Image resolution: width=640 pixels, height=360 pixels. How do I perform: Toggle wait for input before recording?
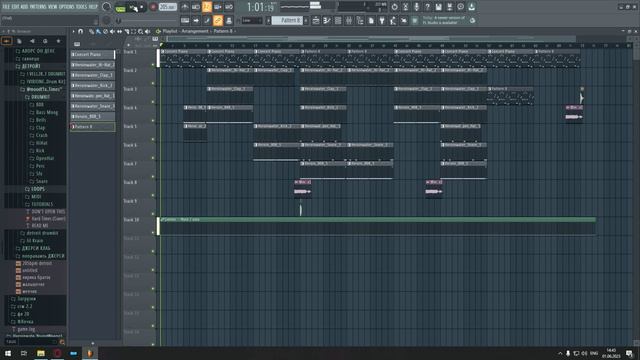point(196,7)
